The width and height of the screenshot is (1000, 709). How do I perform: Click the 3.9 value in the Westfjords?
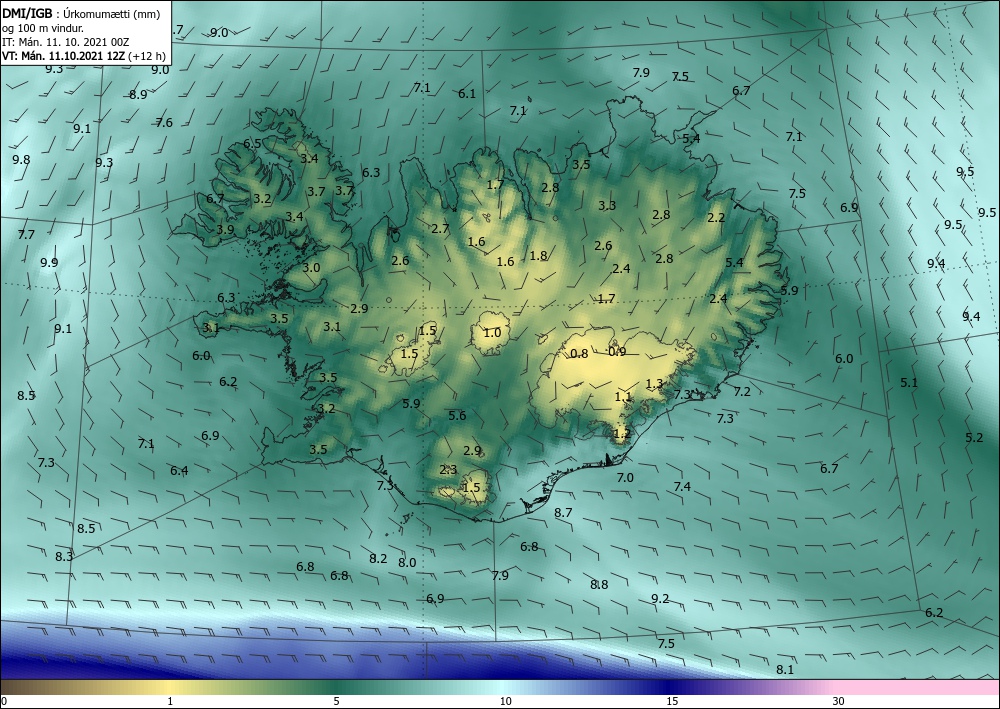[x=225, y=230]
